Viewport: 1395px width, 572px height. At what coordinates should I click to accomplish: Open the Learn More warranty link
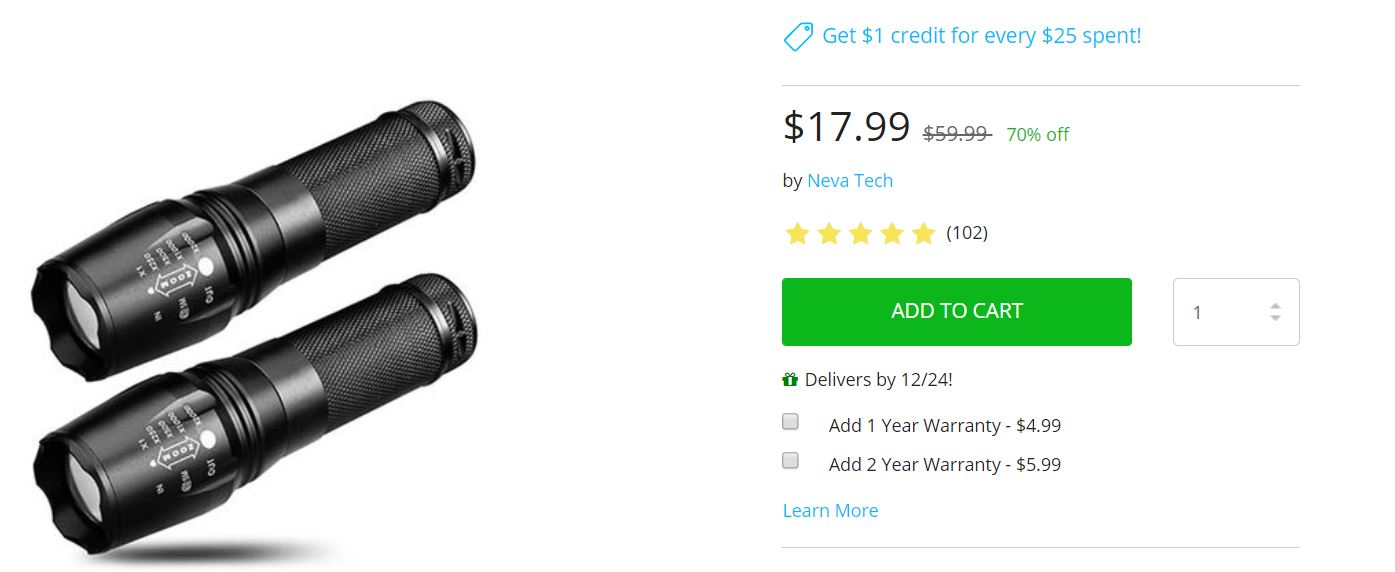tap(830, 511)
